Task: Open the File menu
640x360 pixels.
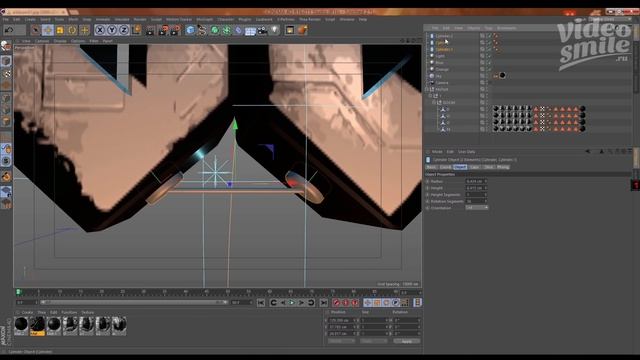Action: coord(6,19)
